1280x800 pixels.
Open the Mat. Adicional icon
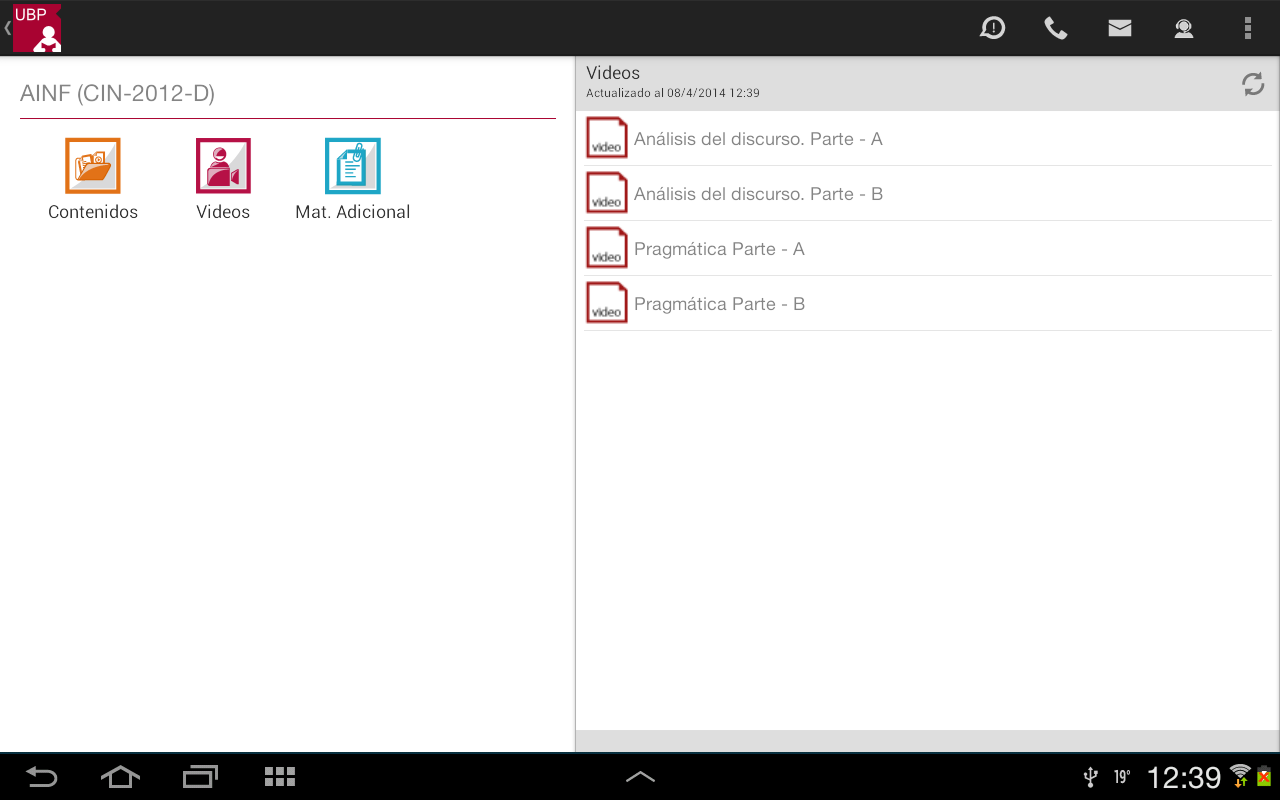[x=353, y=166]
